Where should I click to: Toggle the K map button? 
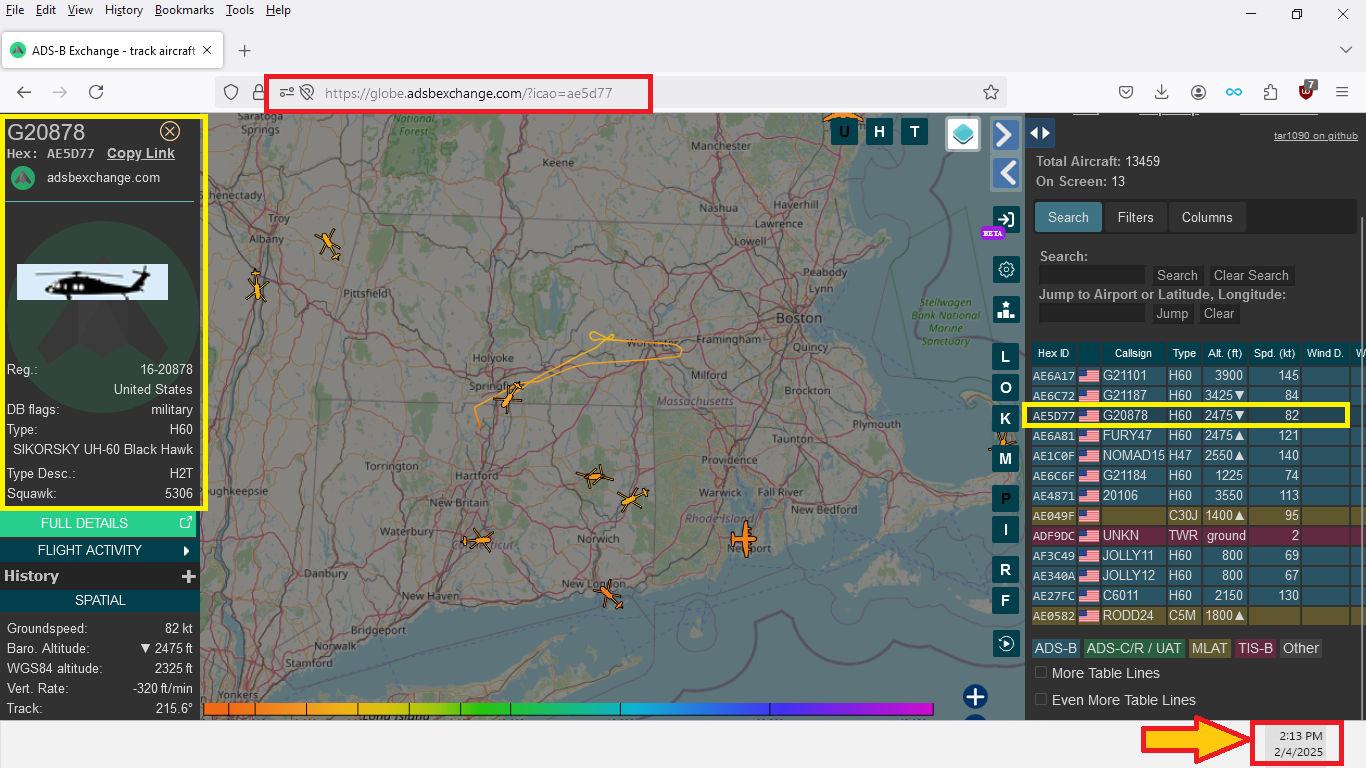coord(1005,419)
